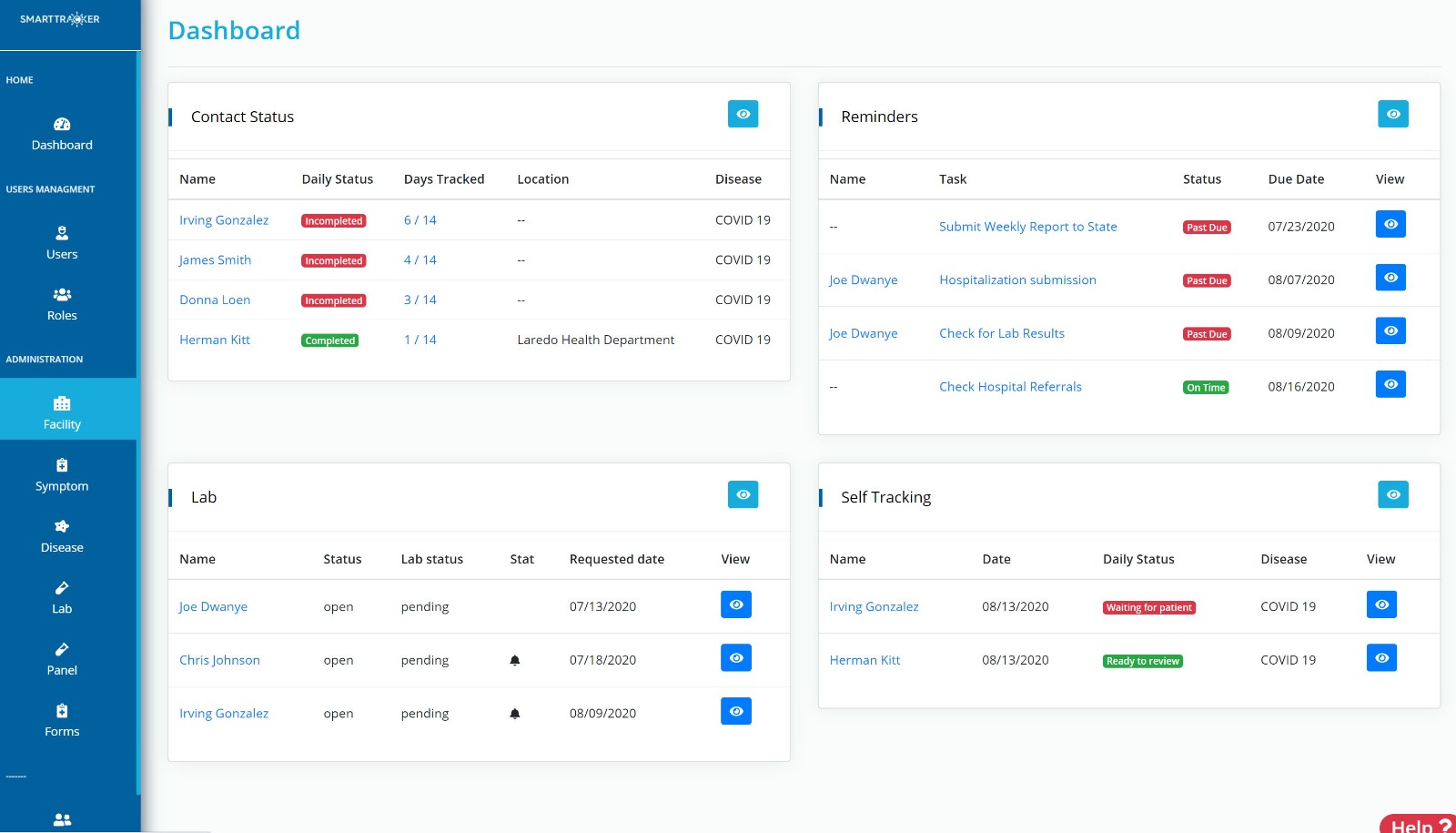Open the Disease section icon

(x=61, y=526)
